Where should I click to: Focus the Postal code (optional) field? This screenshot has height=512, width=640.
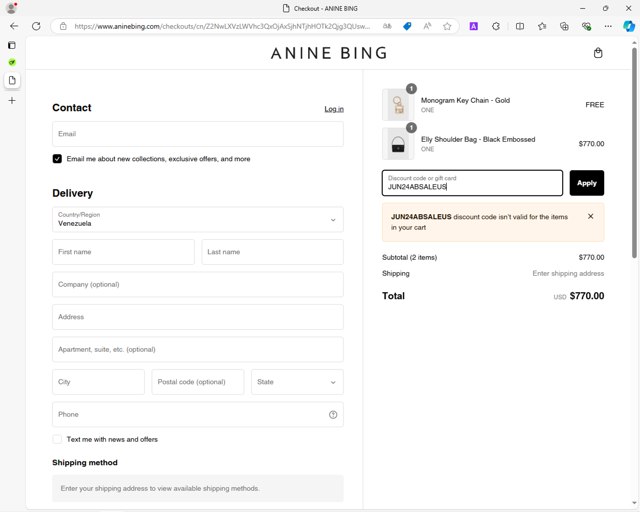(198, 382)
